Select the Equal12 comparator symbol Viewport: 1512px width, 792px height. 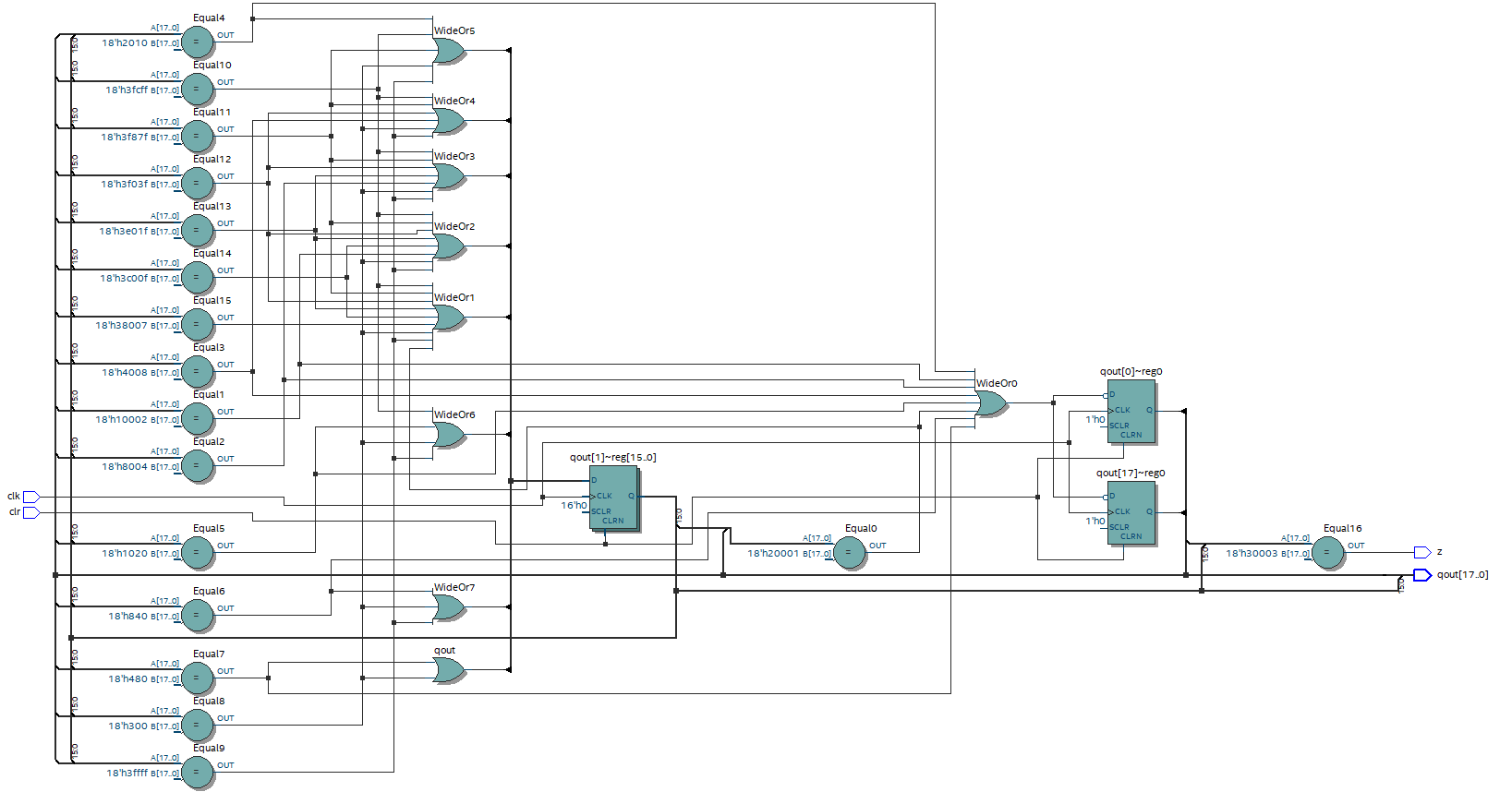(x=197, y=184)
